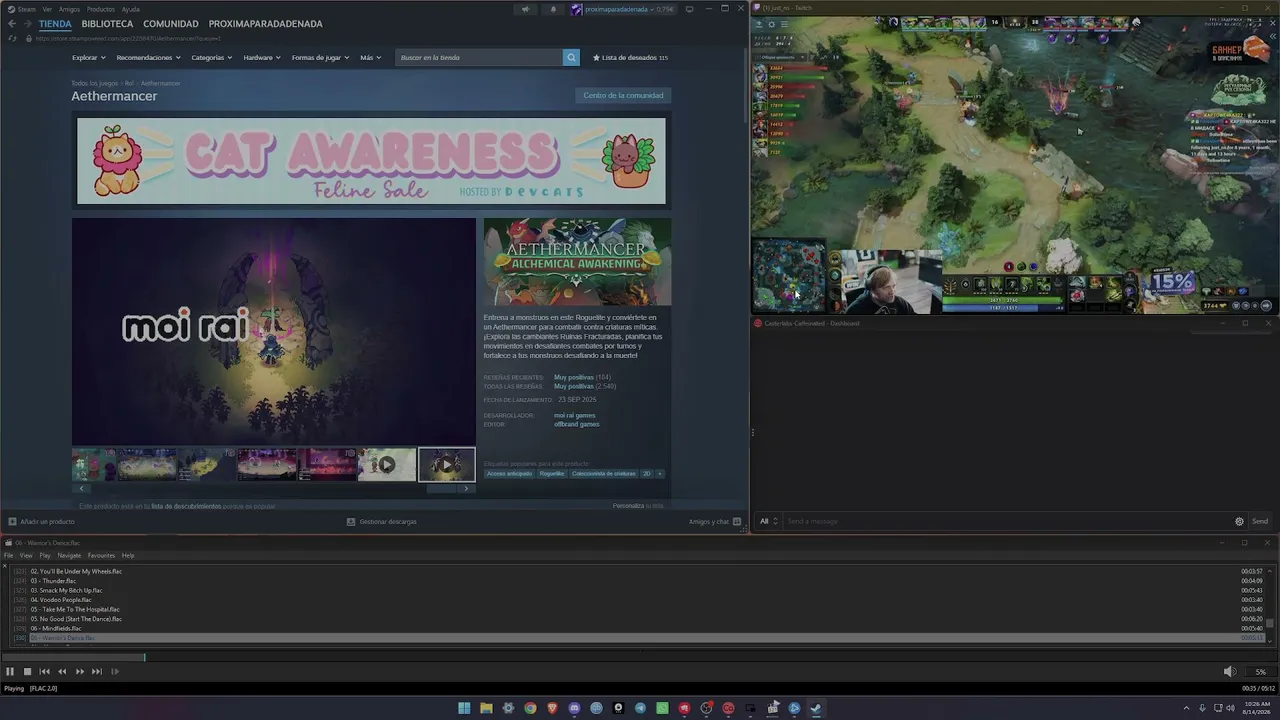Open the Navigate menu in music player

tap(69, 555)
